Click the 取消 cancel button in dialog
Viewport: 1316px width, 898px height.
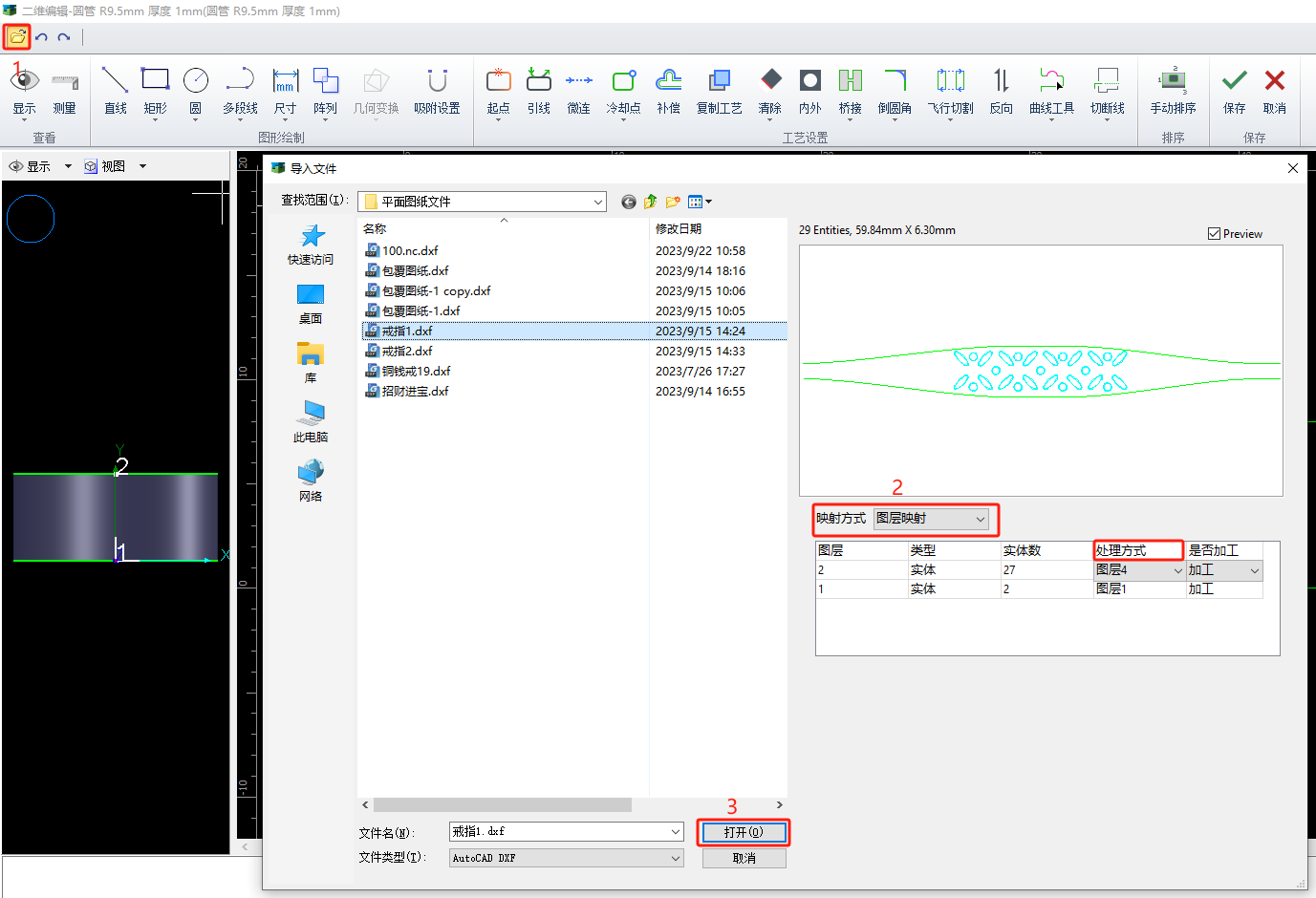click(744, 858)
